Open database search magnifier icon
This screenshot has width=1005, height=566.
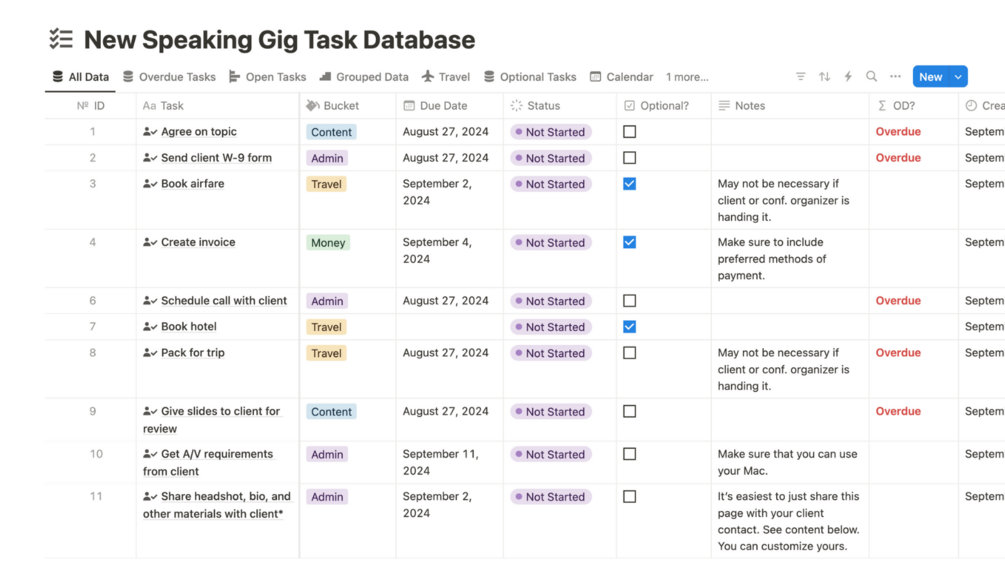[871, 77]
